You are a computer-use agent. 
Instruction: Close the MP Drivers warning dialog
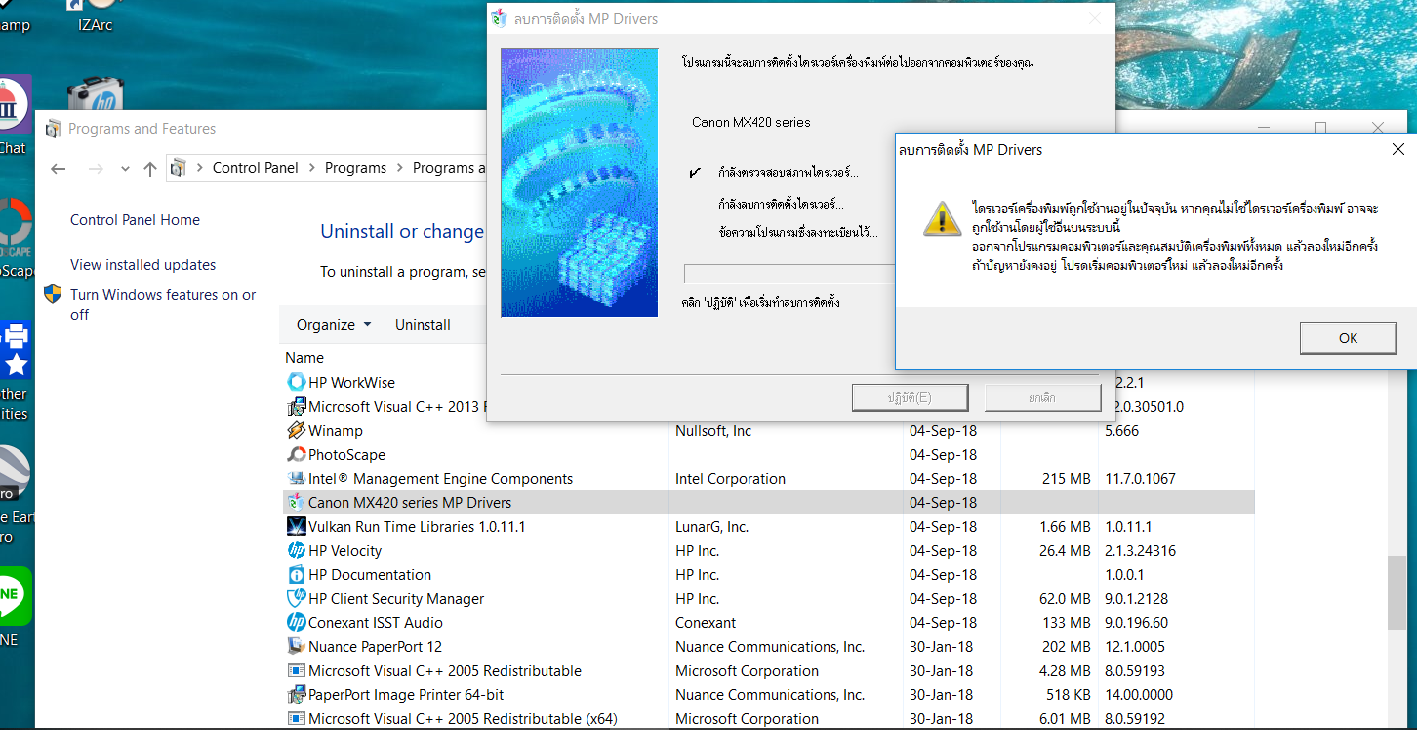[1397, 149]
